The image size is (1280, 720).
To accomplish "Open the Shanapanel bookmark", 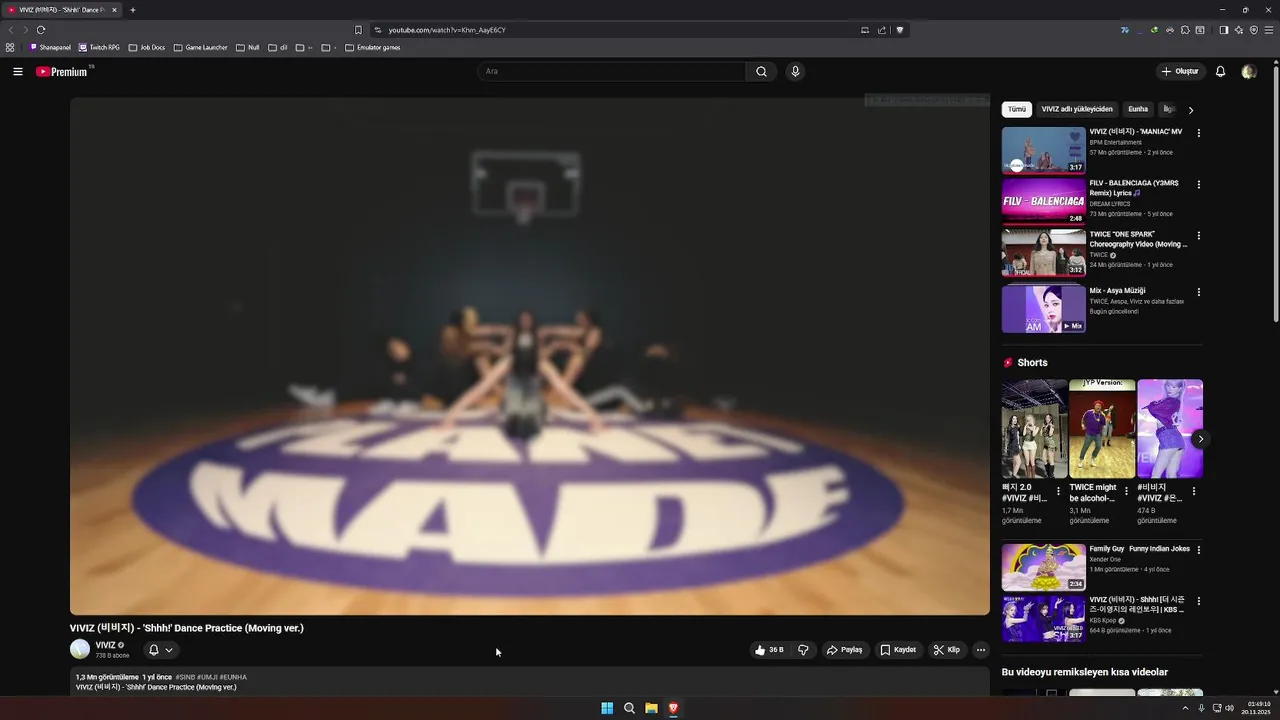I will (50, 47).
